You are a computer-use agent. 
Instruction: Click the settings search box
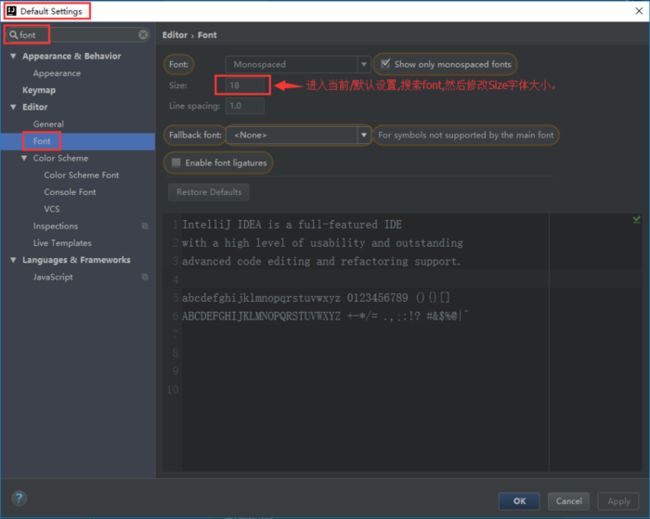[78, 35]
